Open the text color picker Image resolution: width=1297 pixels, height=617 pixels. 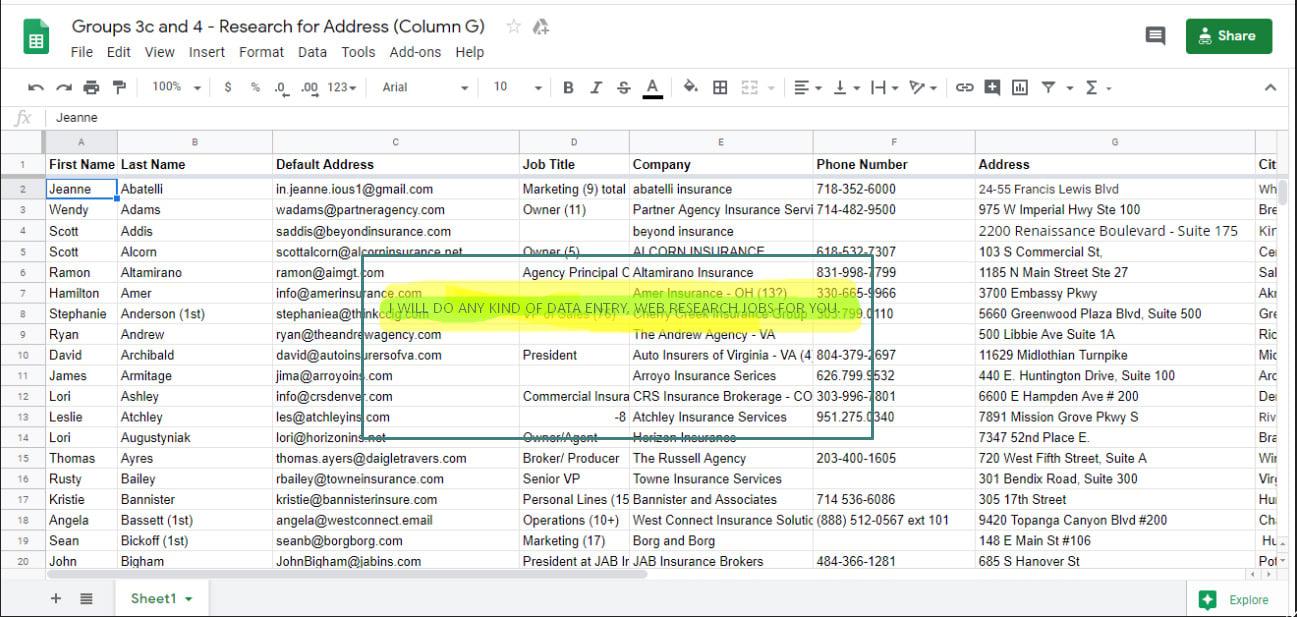(652, 87)
